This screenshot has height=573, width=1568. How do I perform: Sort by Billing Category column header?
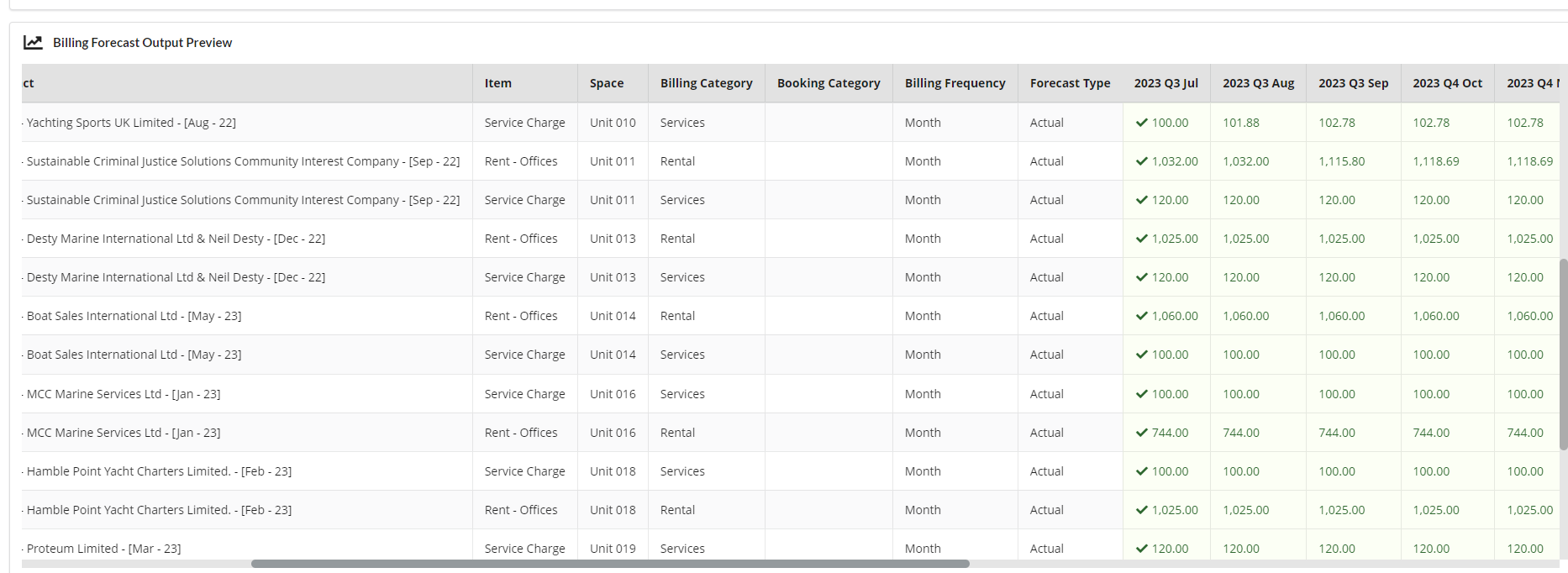point(706,83)
